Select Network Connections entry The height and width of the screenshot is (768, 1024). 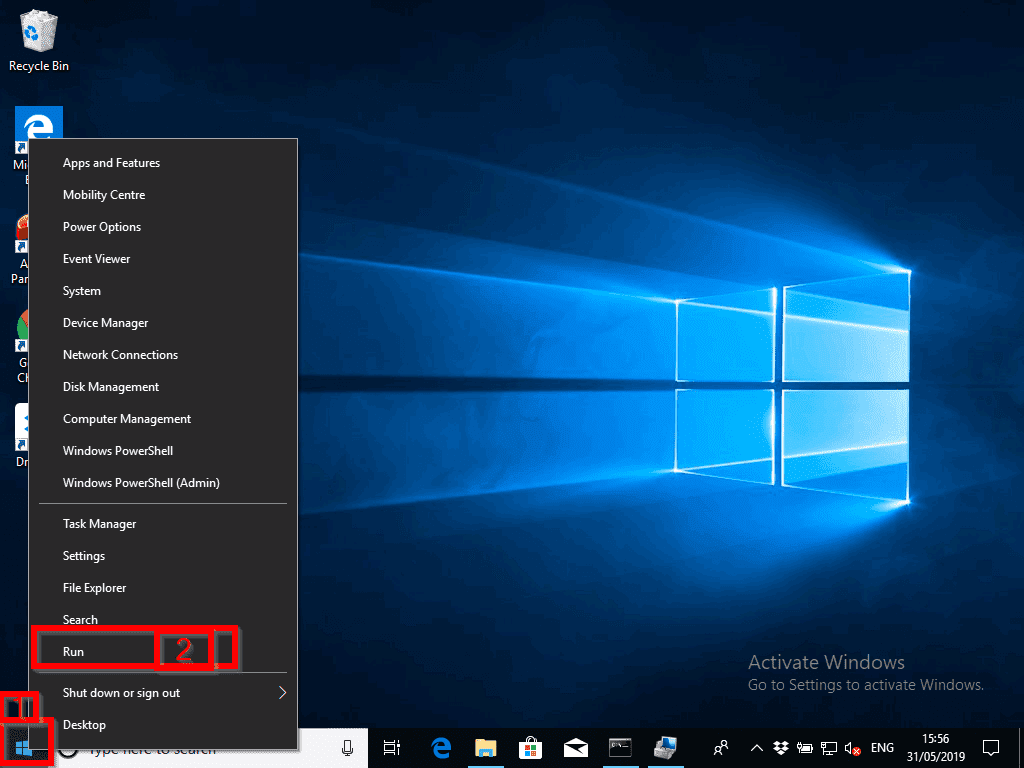click(x=163, y=355)
